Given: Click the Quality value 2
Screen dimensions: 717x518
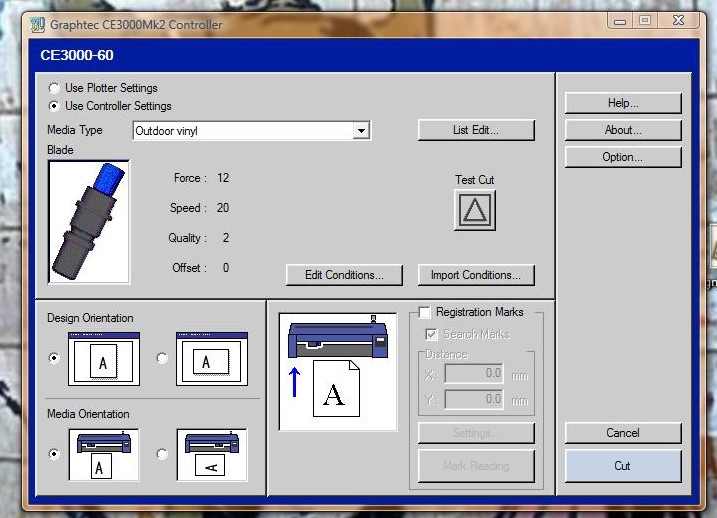Looking at the screenshot, I should [226, 238].
